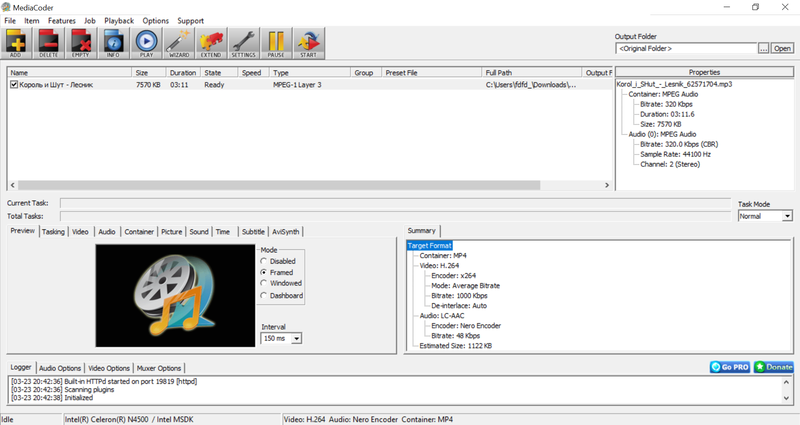The height and width of the screenshot is (425, 800).
Task: Click the MediaCoder title bar app icon
Action: pyautogui.click(x=6, y=7)
